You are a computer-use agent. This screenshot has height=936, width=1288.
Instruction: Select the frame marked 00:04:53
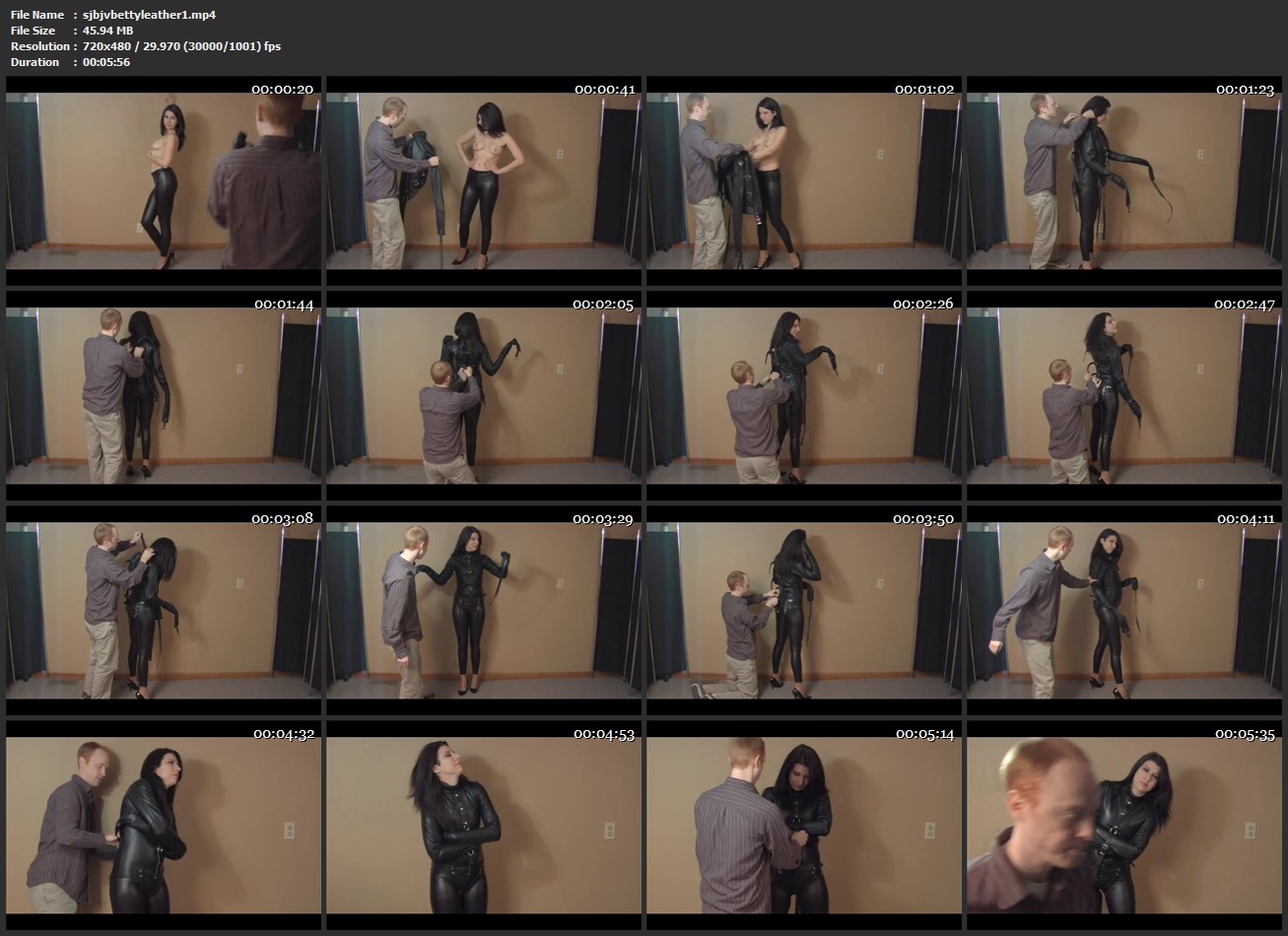tap(484, 826)
